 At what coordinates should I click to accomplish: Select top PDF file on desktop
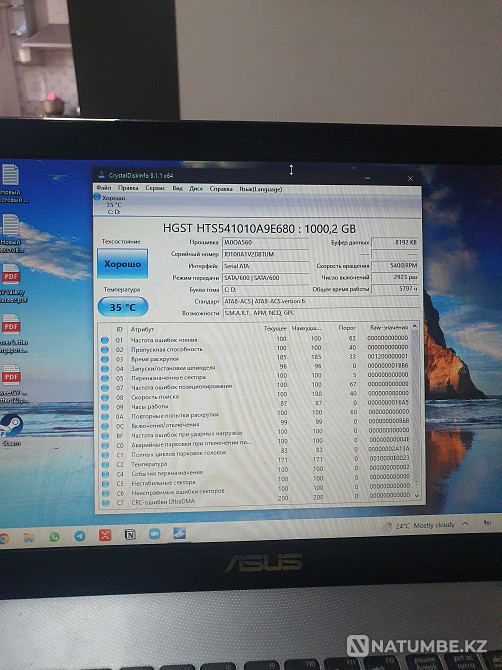tap(12, 283)
